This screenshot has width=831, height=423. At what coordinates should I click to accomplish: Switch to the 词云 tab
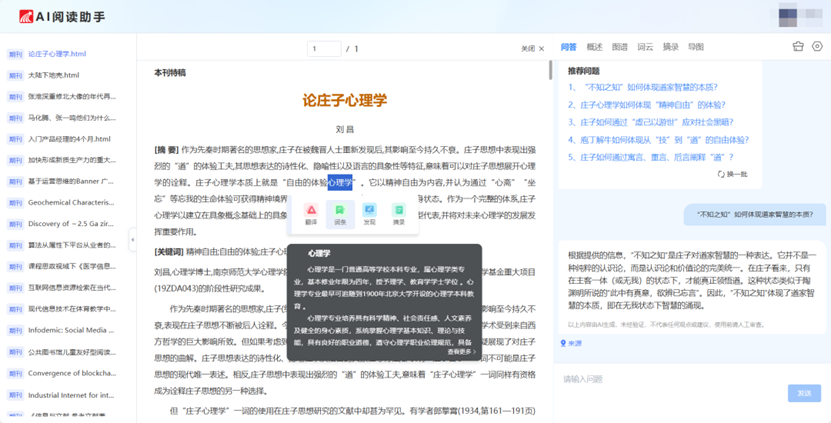point(645,47)
